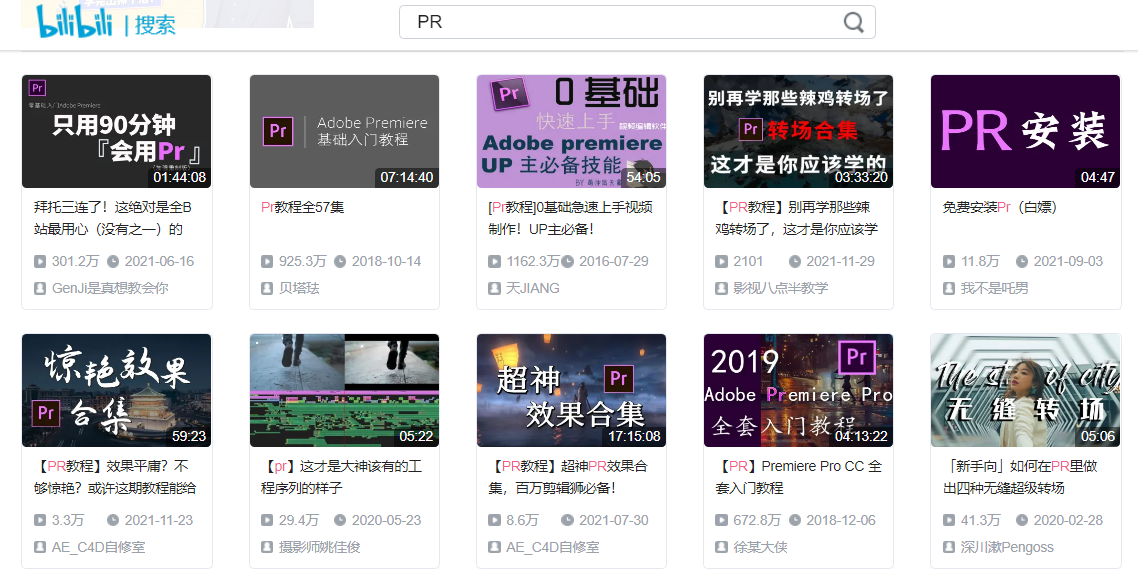Click uploader avatar icon beside 徐某大侠
1138x576 pixels.
pos(721,547)
